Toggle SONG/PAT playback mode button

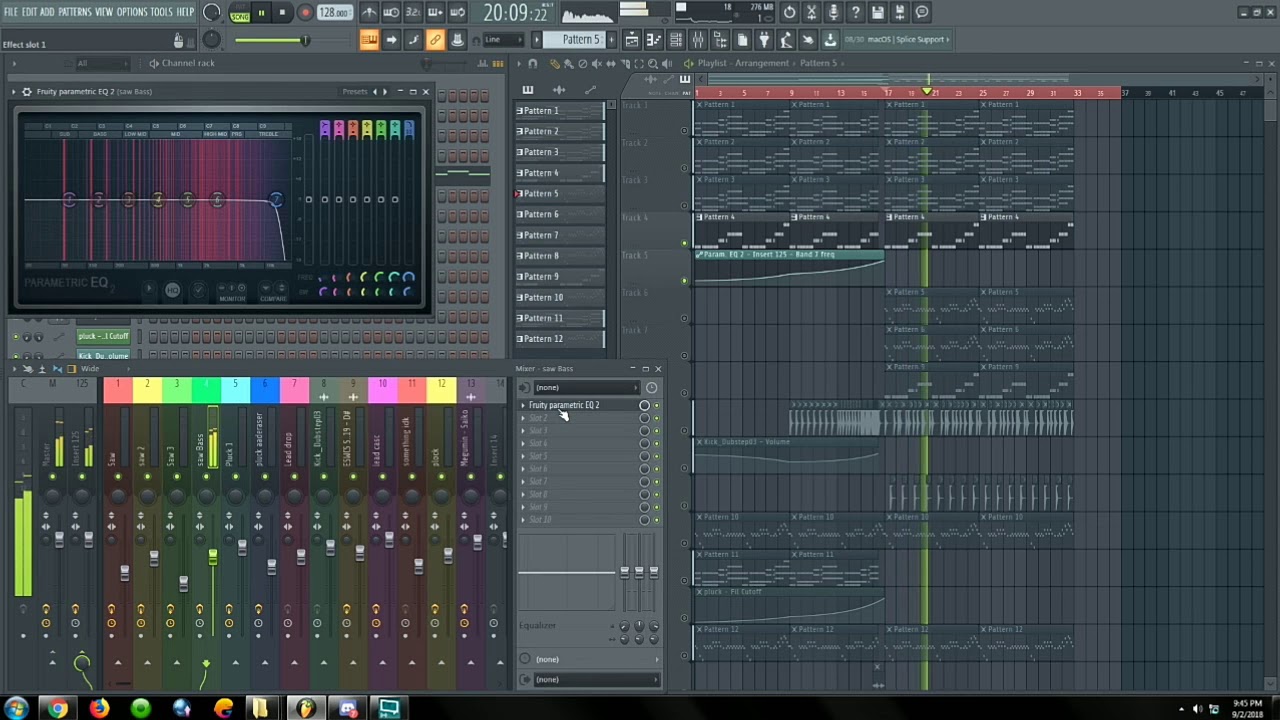pyautogui.click(x=239, y=13)
